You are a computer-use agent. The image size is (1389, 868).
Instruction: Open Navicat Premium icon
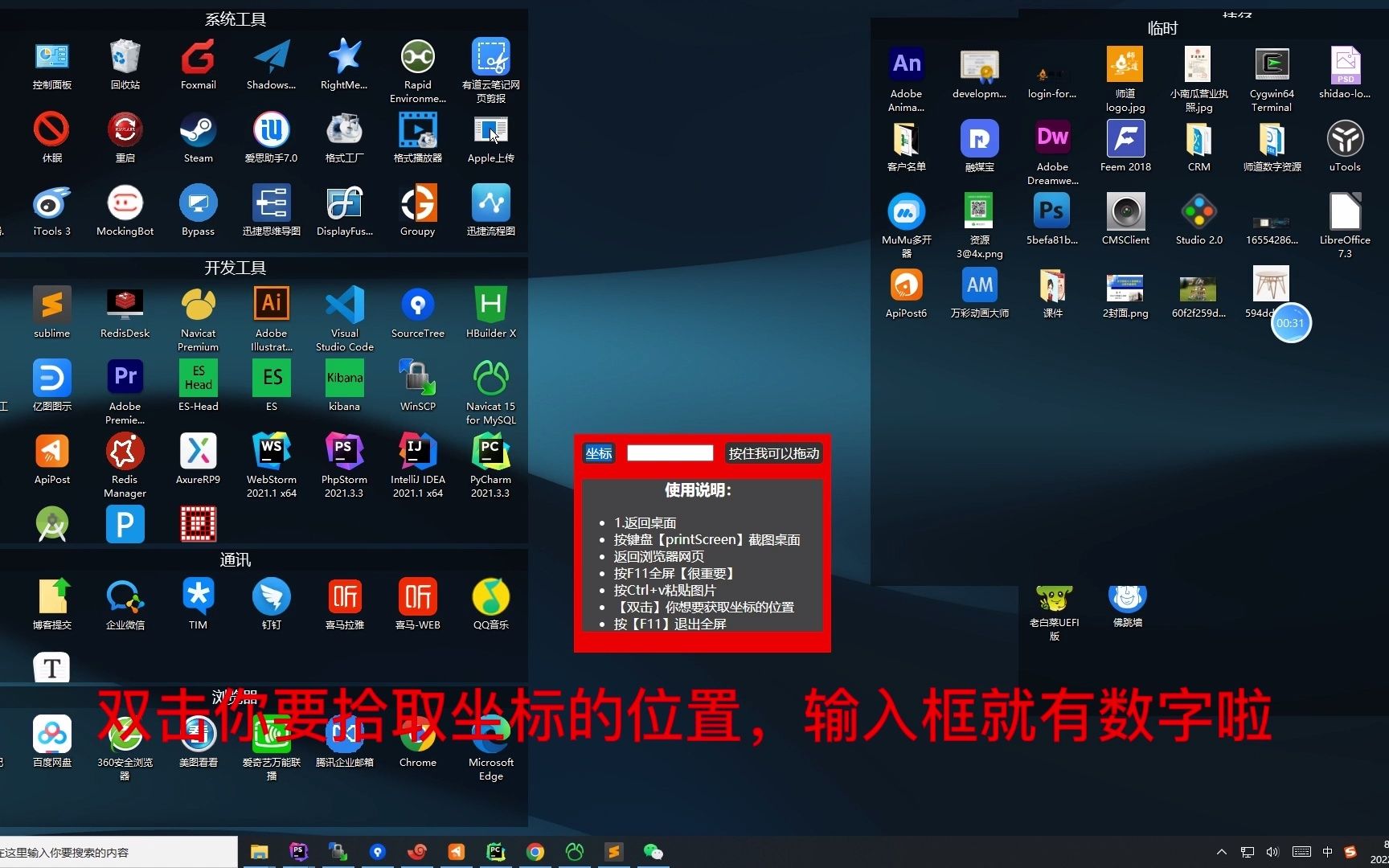pyautogui.click(x=198, y=319)
